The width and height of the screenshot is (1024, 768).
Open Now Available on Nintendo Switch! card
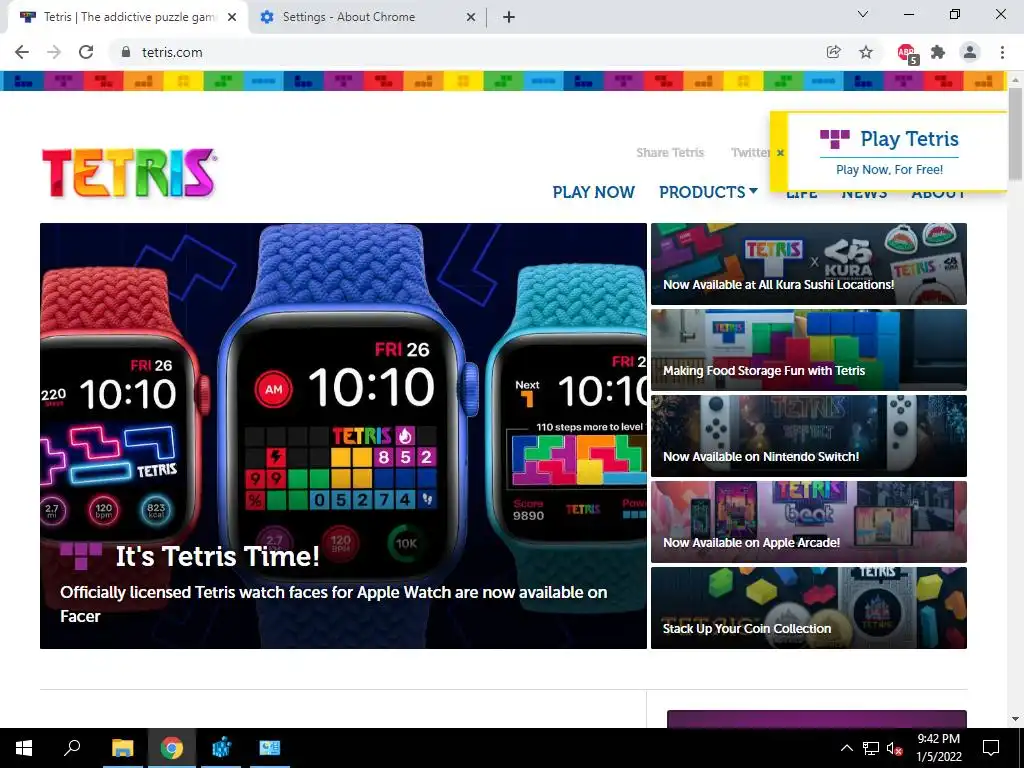(x=808, y=436)
